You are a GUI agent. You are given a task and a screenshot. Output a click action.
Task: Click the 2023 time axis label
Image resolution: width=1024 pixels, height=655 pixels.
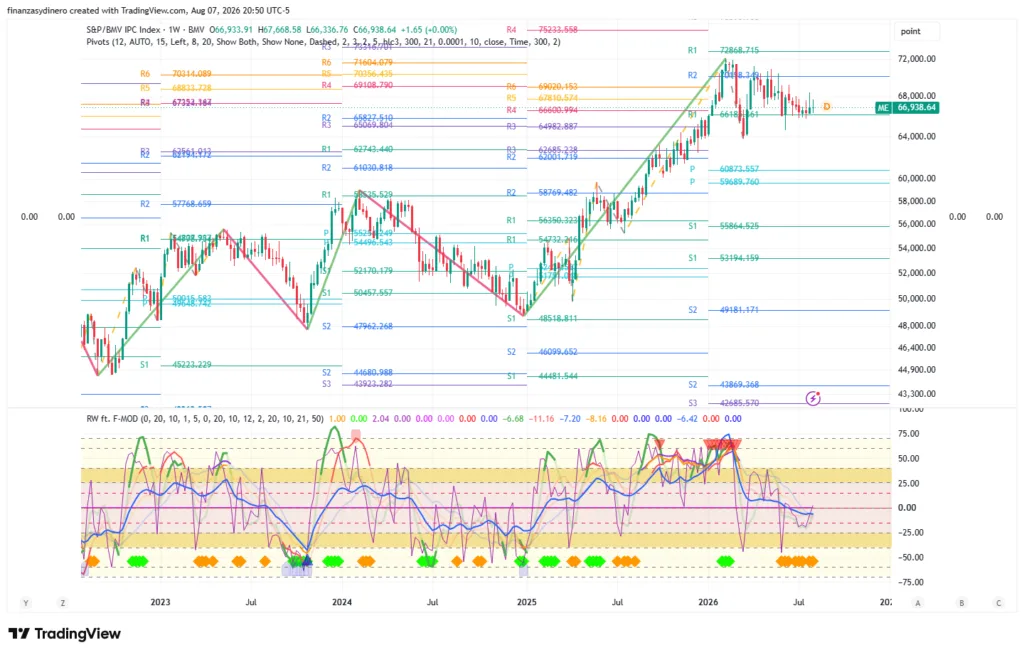click(x=160, y=602)
